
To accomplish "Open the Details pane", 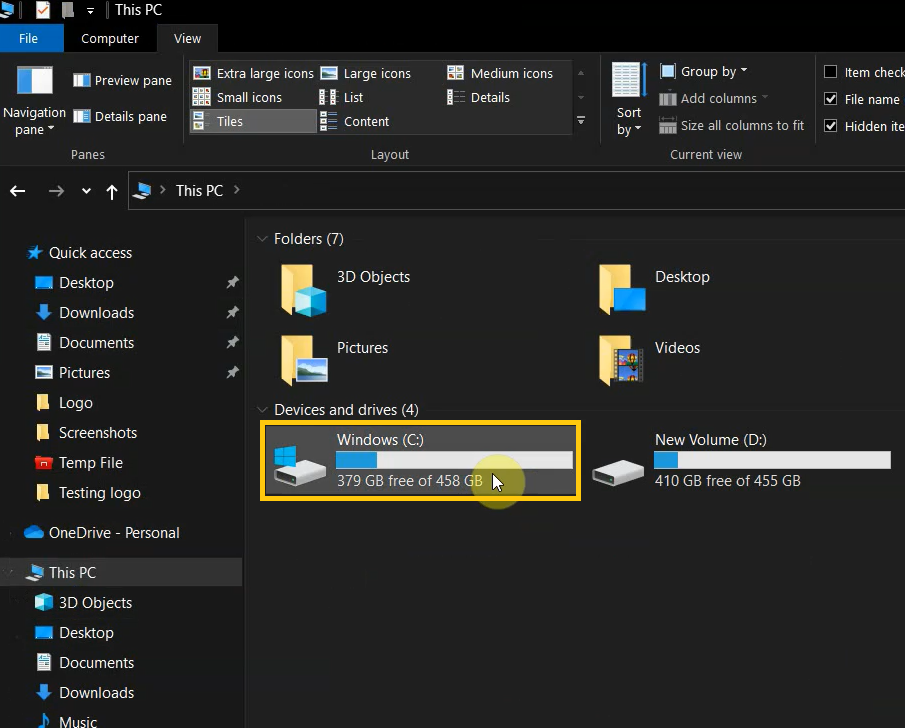I will tap(119, 116).
